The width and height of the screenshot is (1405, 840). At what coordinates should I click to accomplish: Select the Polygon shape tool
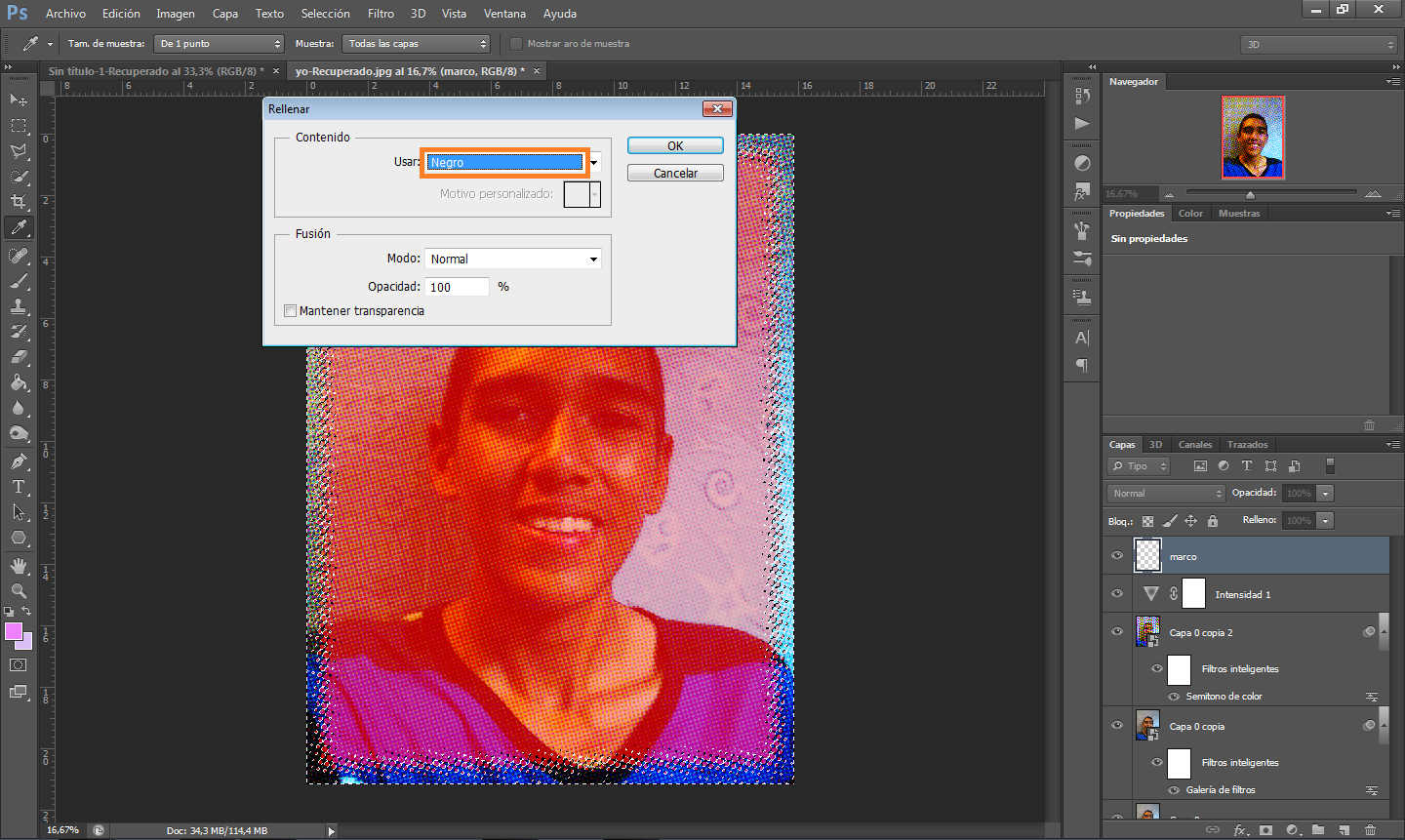(19, 538)
